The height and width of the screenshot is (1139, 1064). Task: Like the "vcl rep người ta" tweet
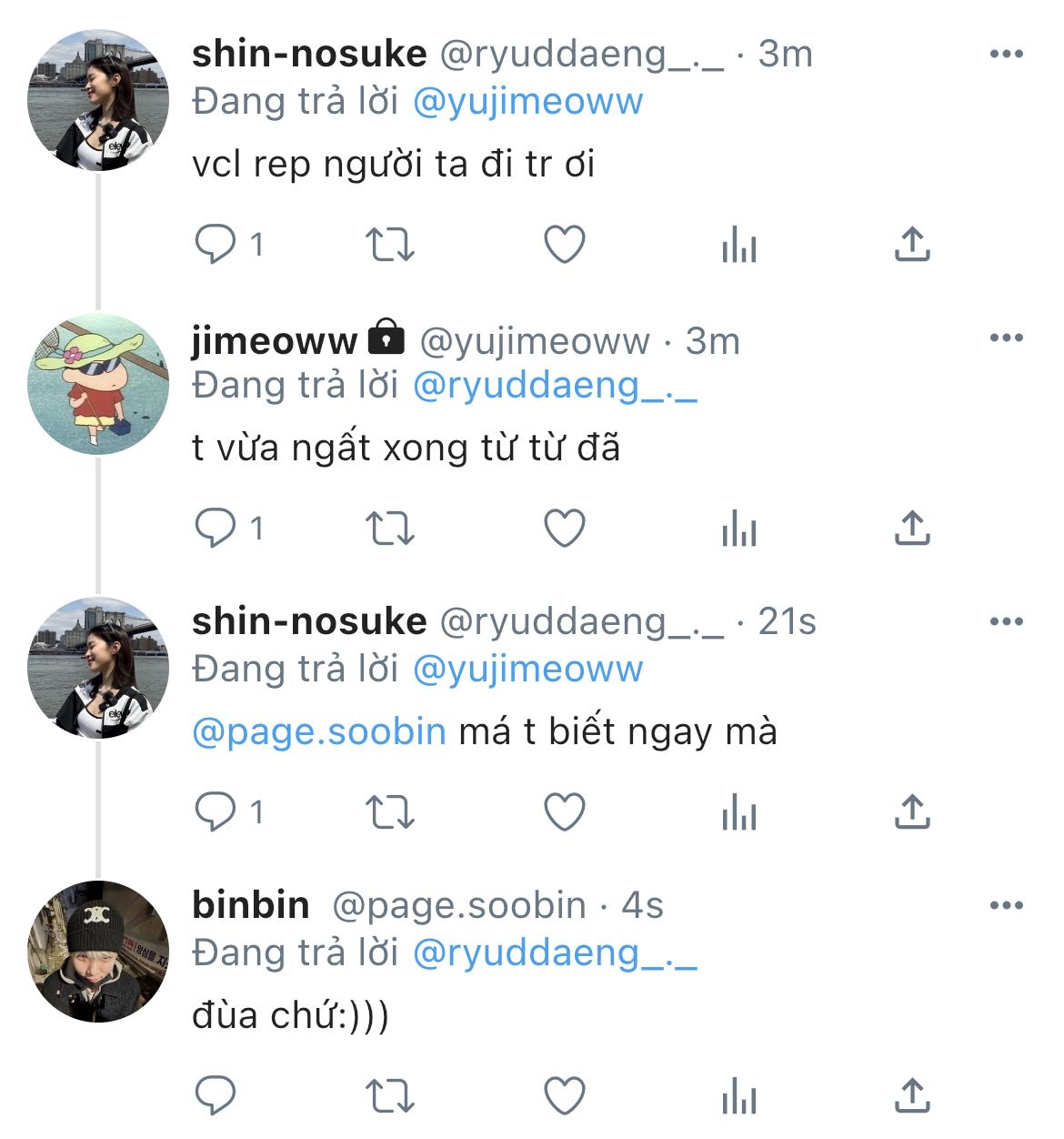click(564, 245)
